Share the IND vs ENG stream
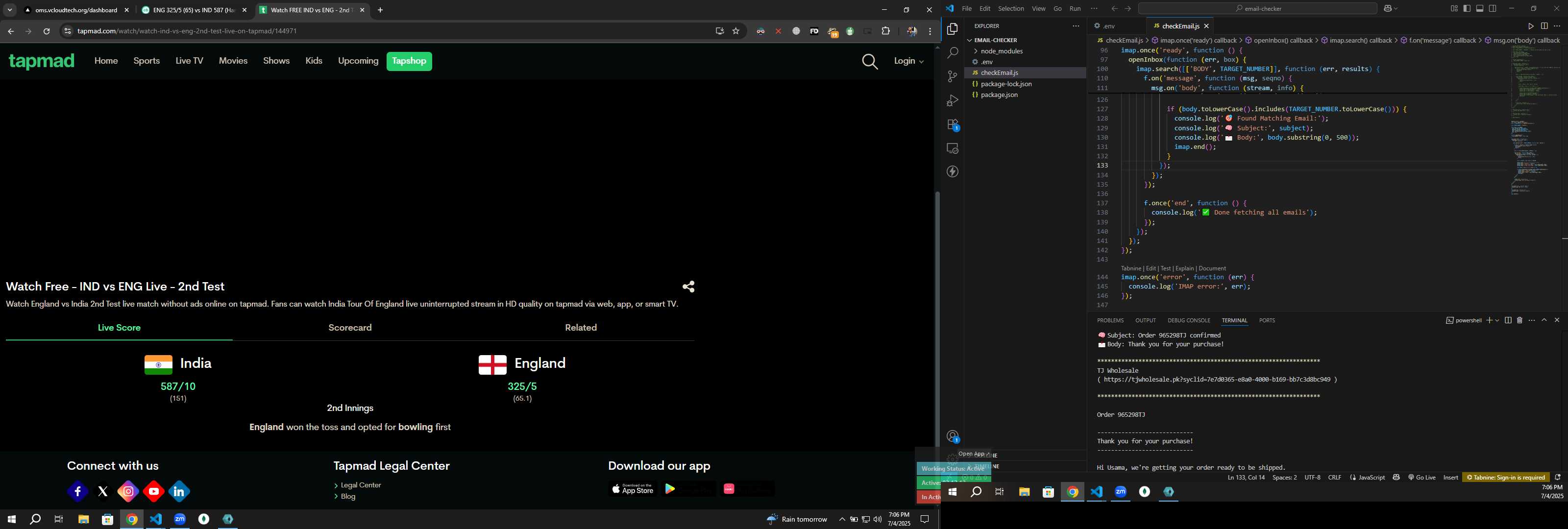 [688, 287]
